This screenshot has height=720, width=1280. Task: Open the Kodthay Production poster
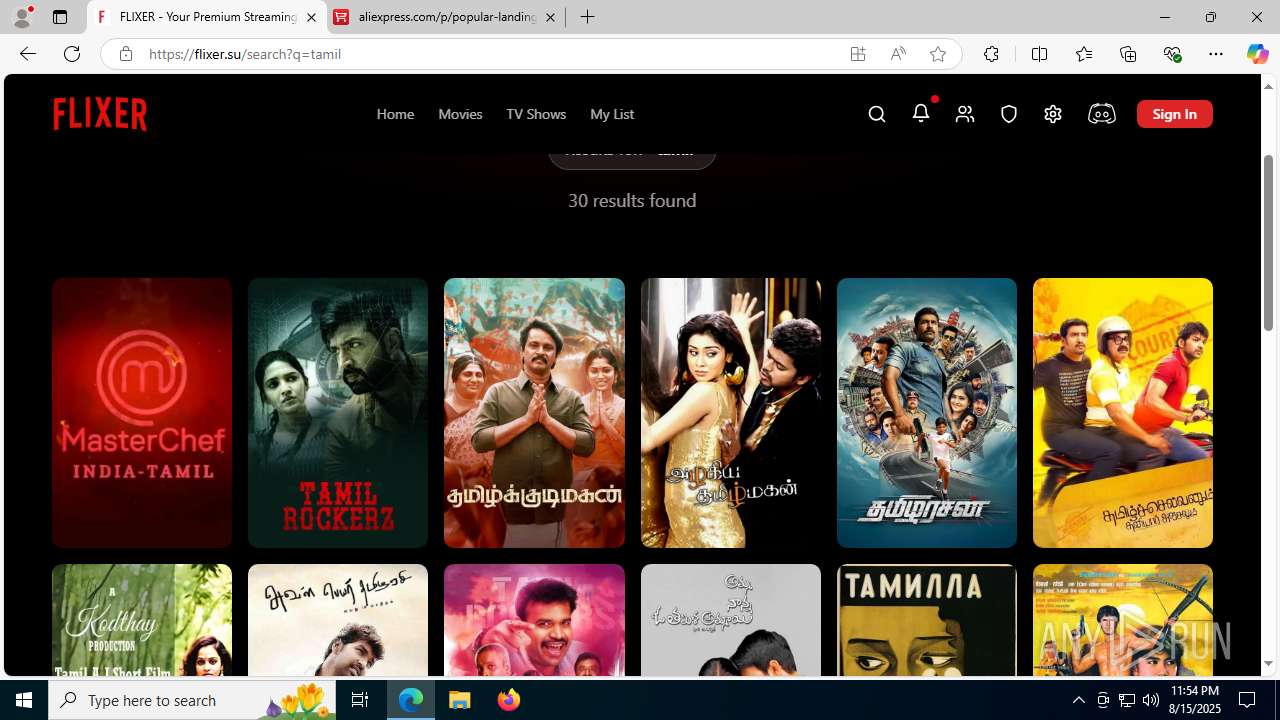(142, 620)
